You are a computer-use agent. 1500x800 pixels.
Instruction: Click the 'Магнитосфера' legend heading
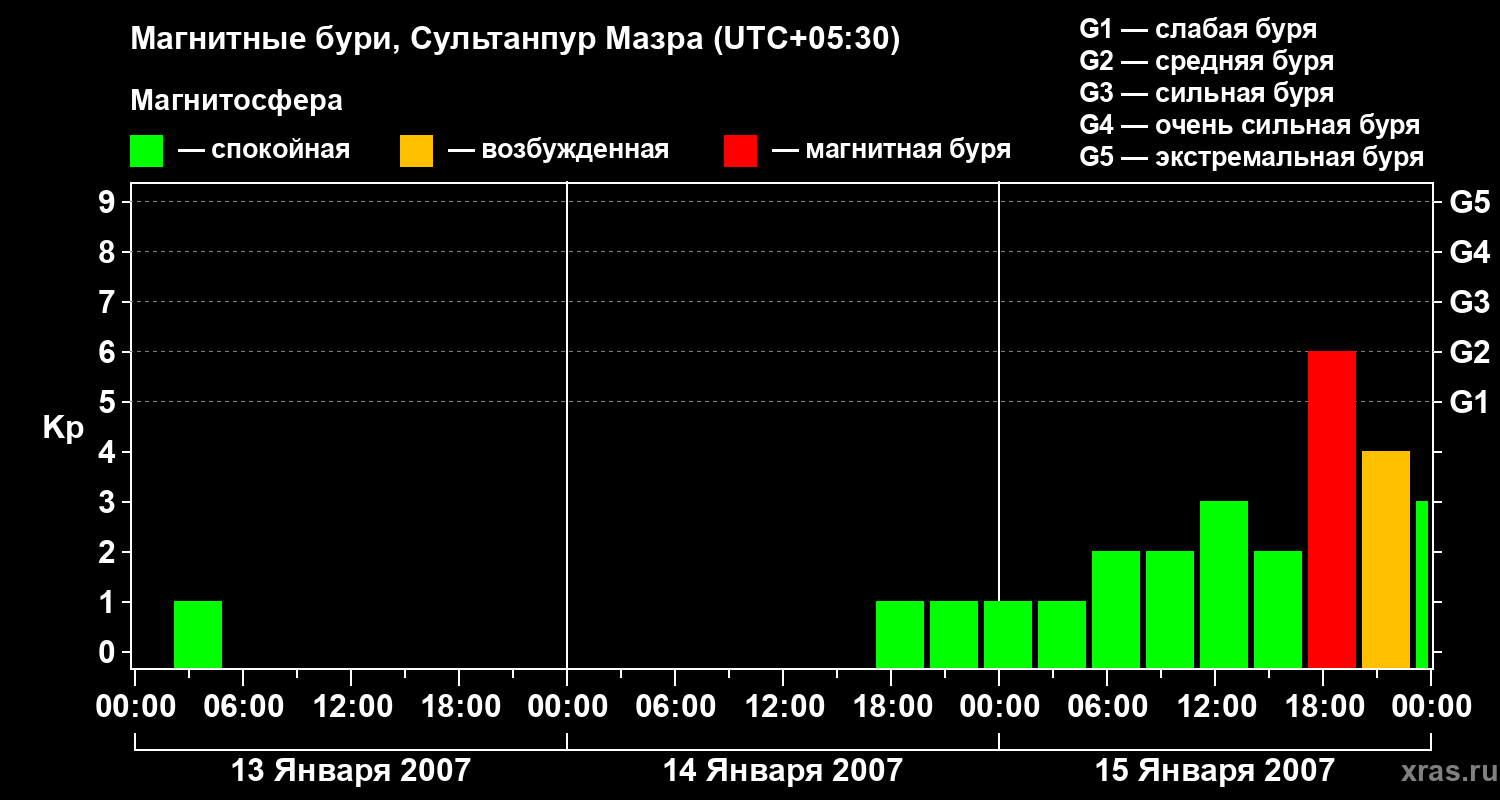(236, 101)
